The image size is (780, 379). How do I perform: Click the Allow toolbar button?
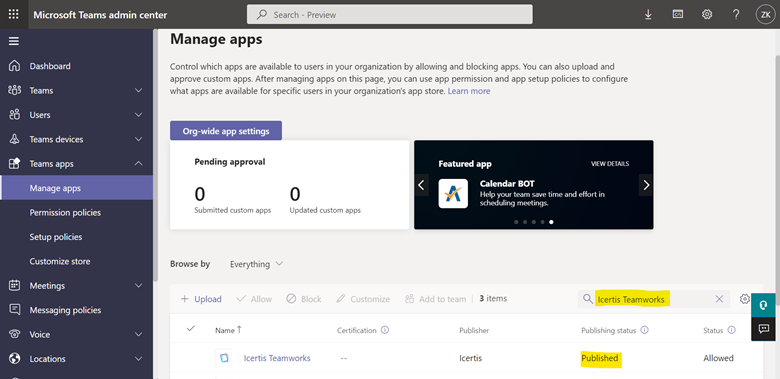(x=254, y=299)
